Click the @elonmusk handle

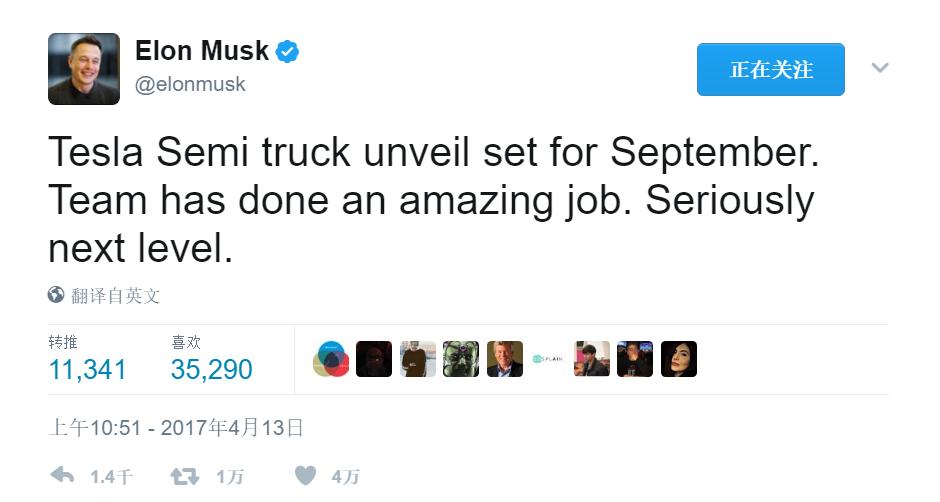click(190, 85)
